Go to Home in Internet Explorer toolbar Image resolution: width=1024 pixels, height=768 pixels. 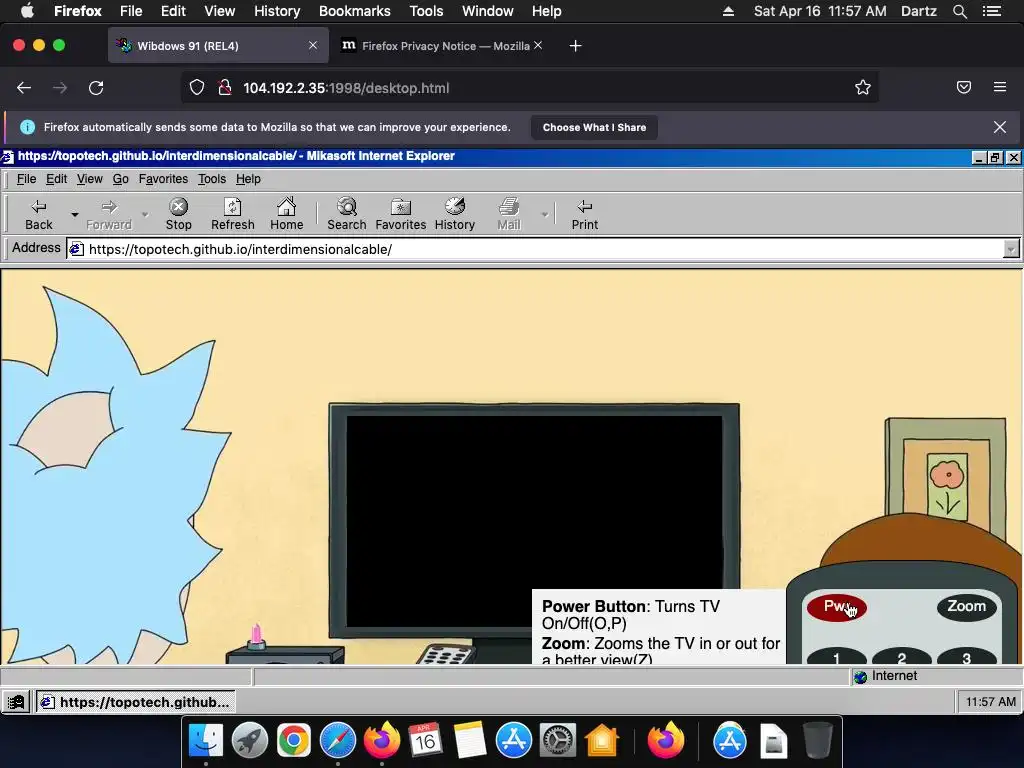[287, 214]
